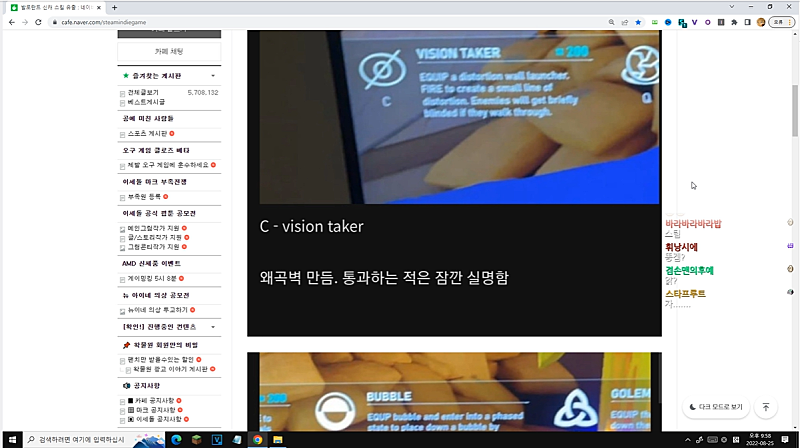Open the notification center icon

pyautogui.click(x=785, y=439)
